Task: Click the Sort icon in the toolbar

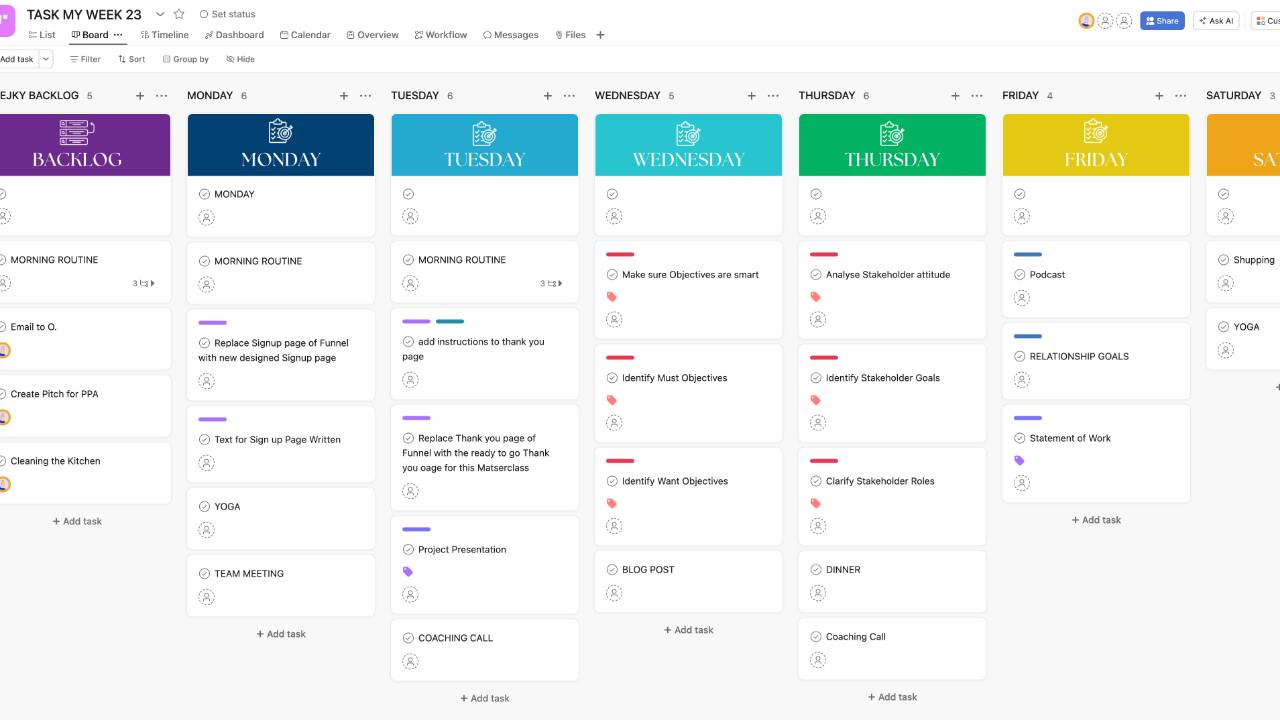Action: (121, 59)
